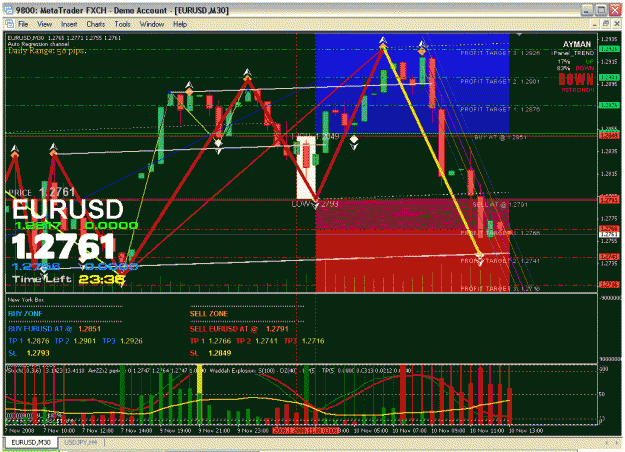
Task: Click the red highlighted date on time axis
Action: 306,431
